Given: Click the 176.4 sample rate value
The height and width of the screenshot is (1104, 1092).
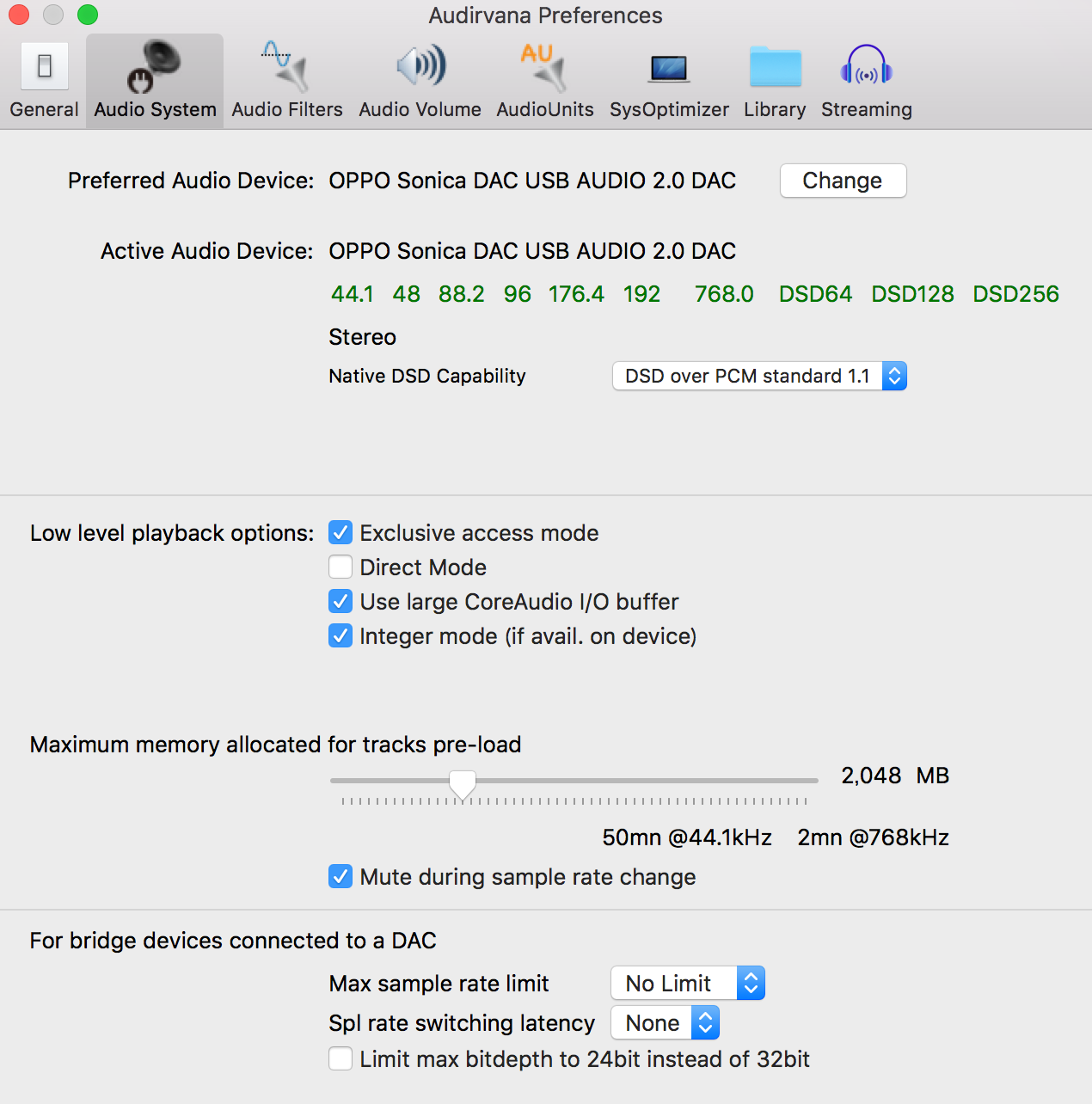Looking at the screenshot, I should click(x=577, y=294).
